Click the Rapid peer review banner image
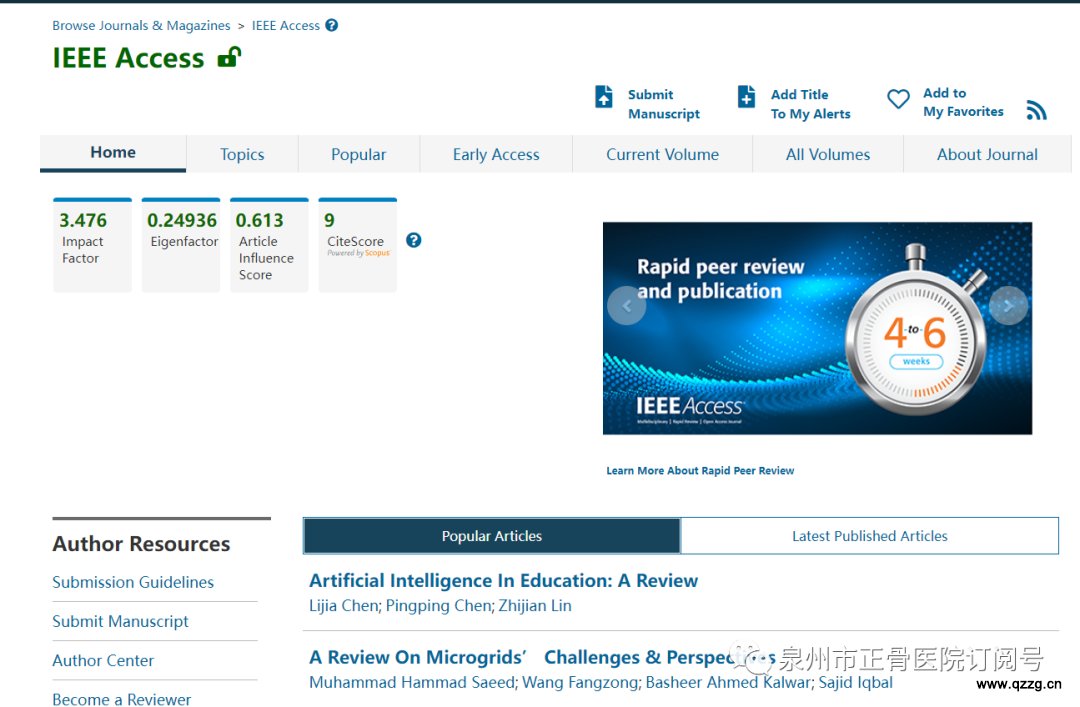Screen dimensions: 1080x707 point(817,328)
